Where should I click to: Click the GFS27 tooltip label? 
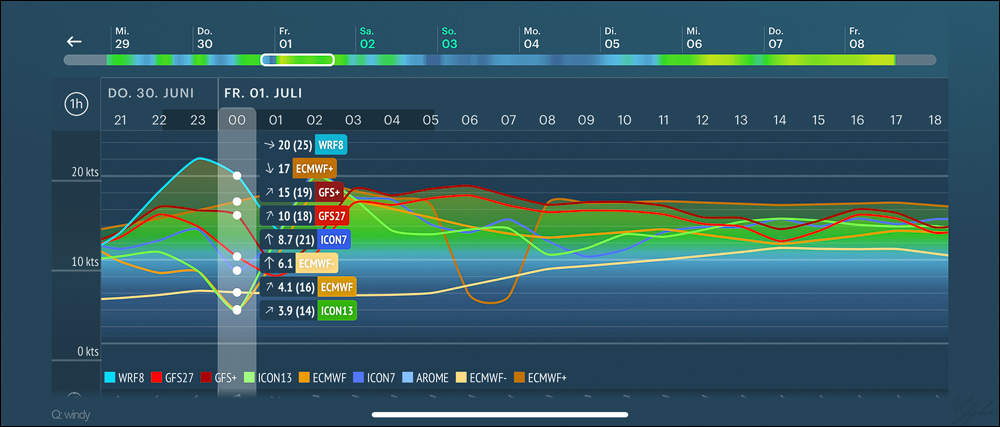click(332, 216)
